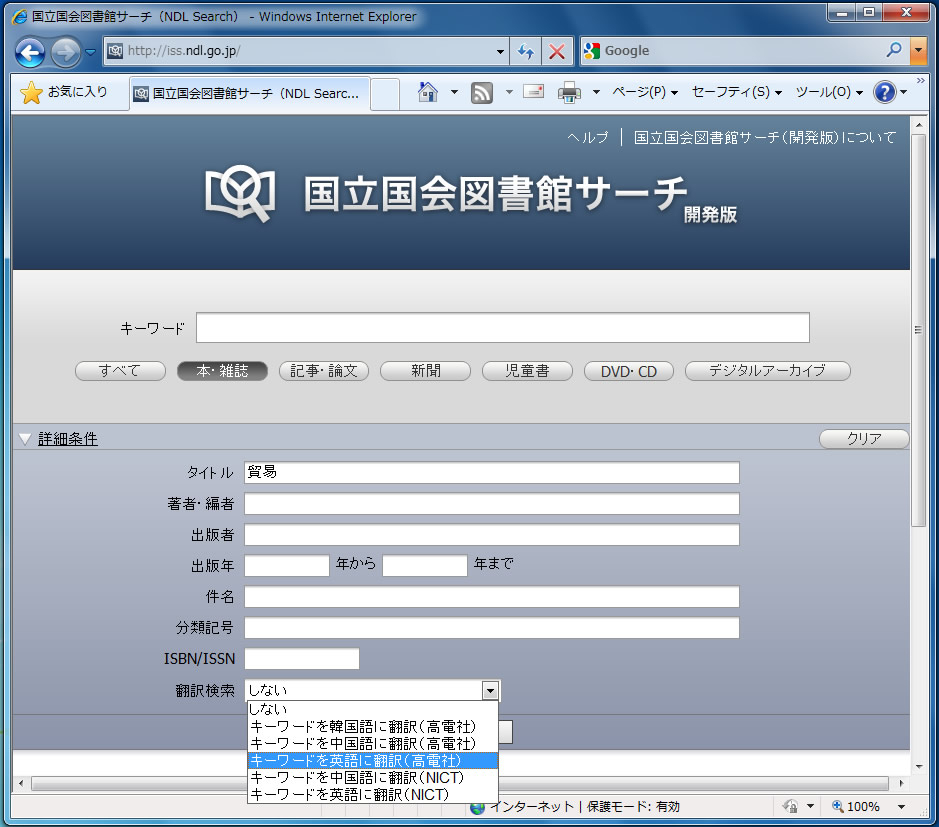Open a new blank tab
Screen dimensions: 939x827
pyautogui.click(x=384, y=94)
